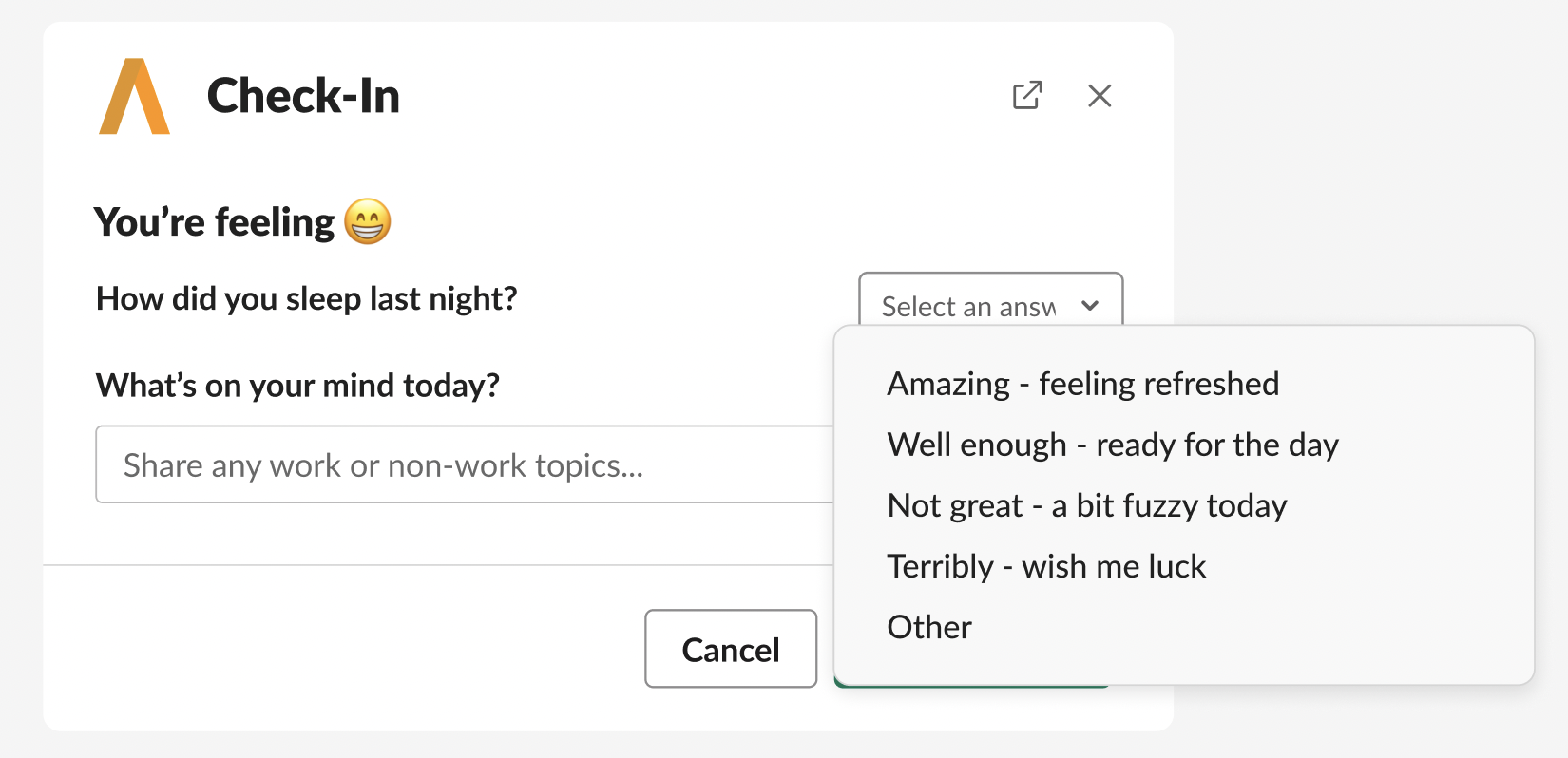1568x758 pixels.
Task: Select 'Well enough - ready for the day'
Action: tap(1112, 445)
